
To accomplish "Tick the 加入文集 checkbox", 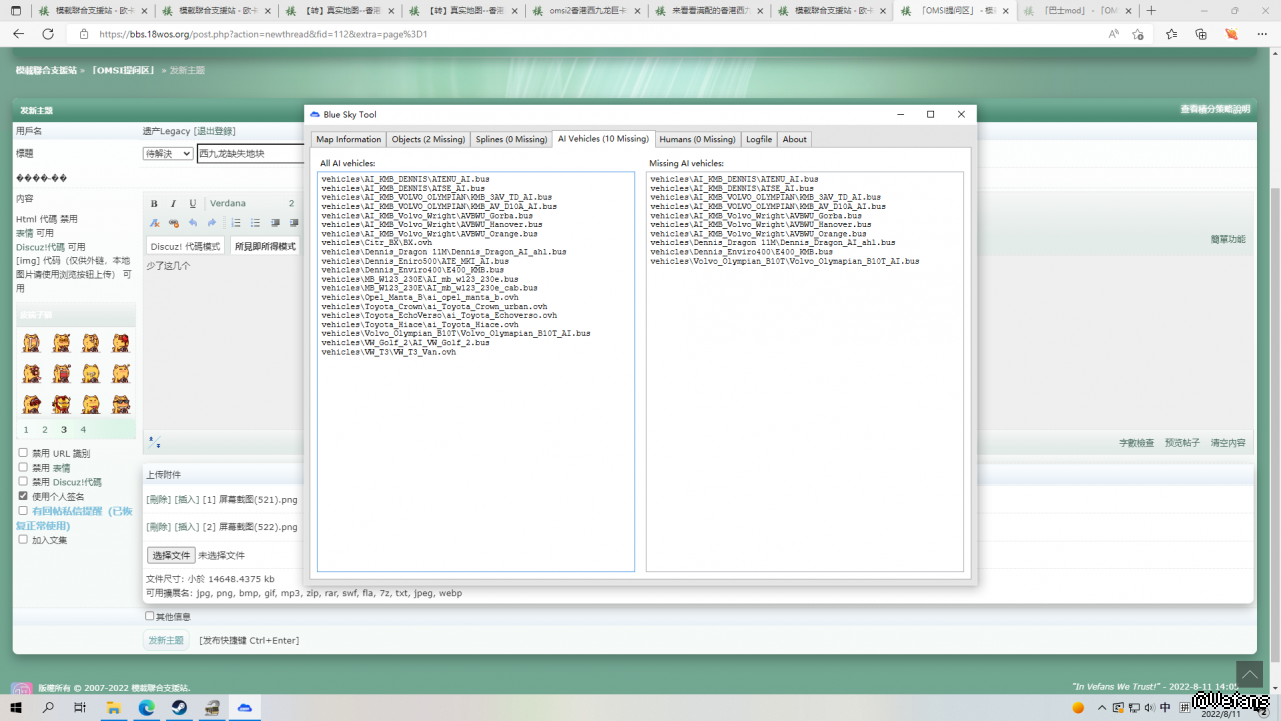I will pyautogui.click(x=23, y=540).
